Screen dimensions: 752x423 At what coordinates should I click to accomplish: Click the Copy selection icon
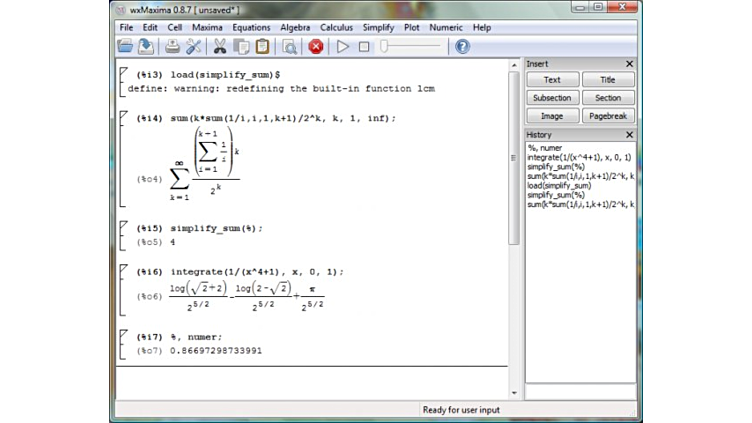241,46
